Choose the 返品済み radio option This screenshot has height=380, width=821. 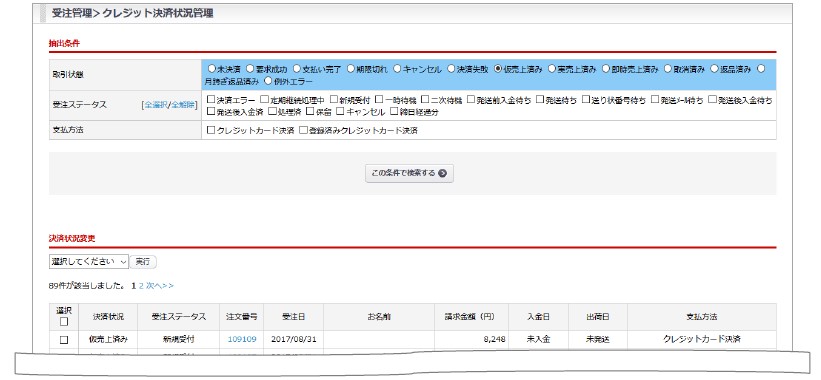[714, 69]
